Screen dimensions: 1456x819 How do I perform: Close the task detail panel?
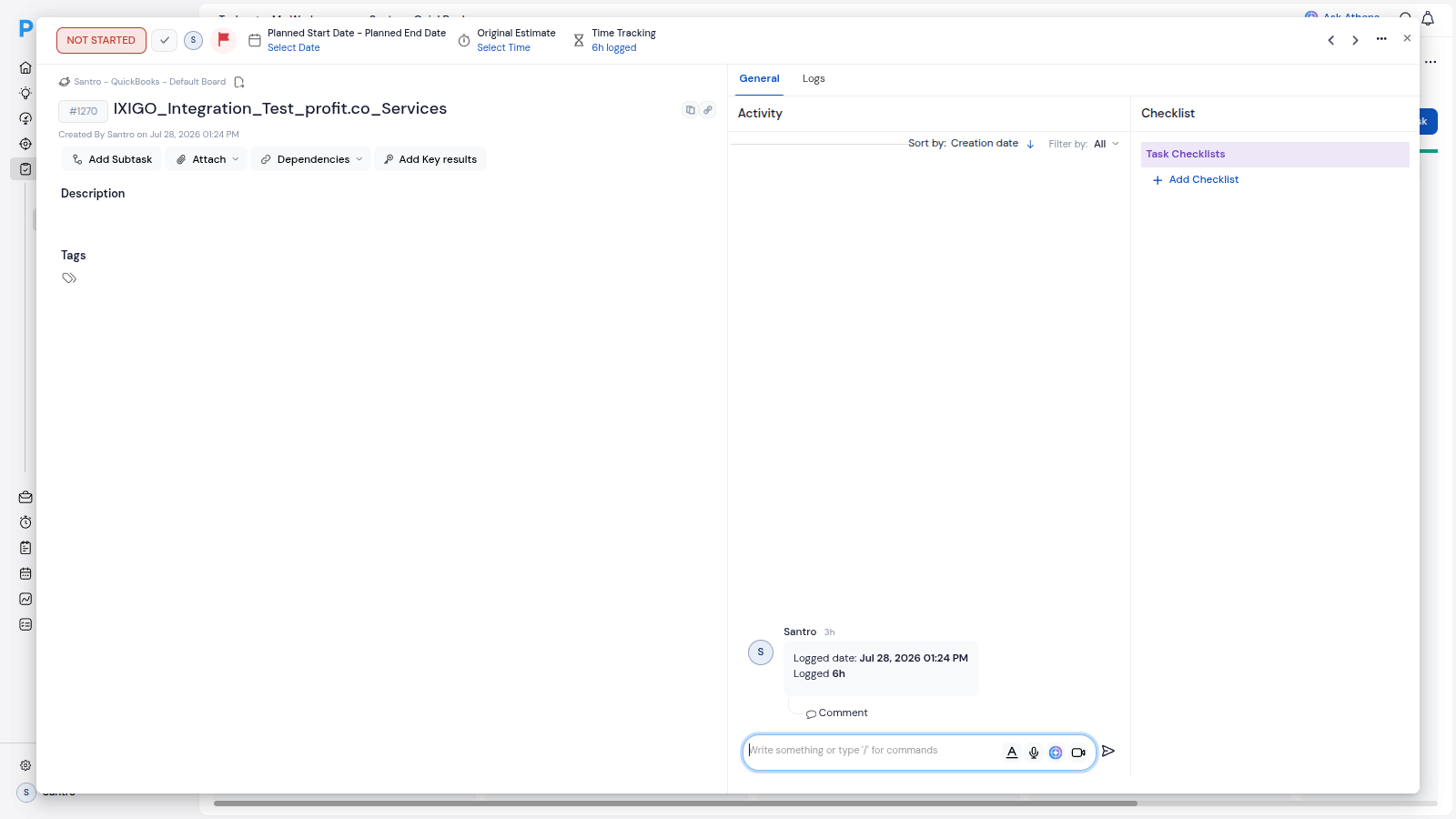click(1407, 38)
